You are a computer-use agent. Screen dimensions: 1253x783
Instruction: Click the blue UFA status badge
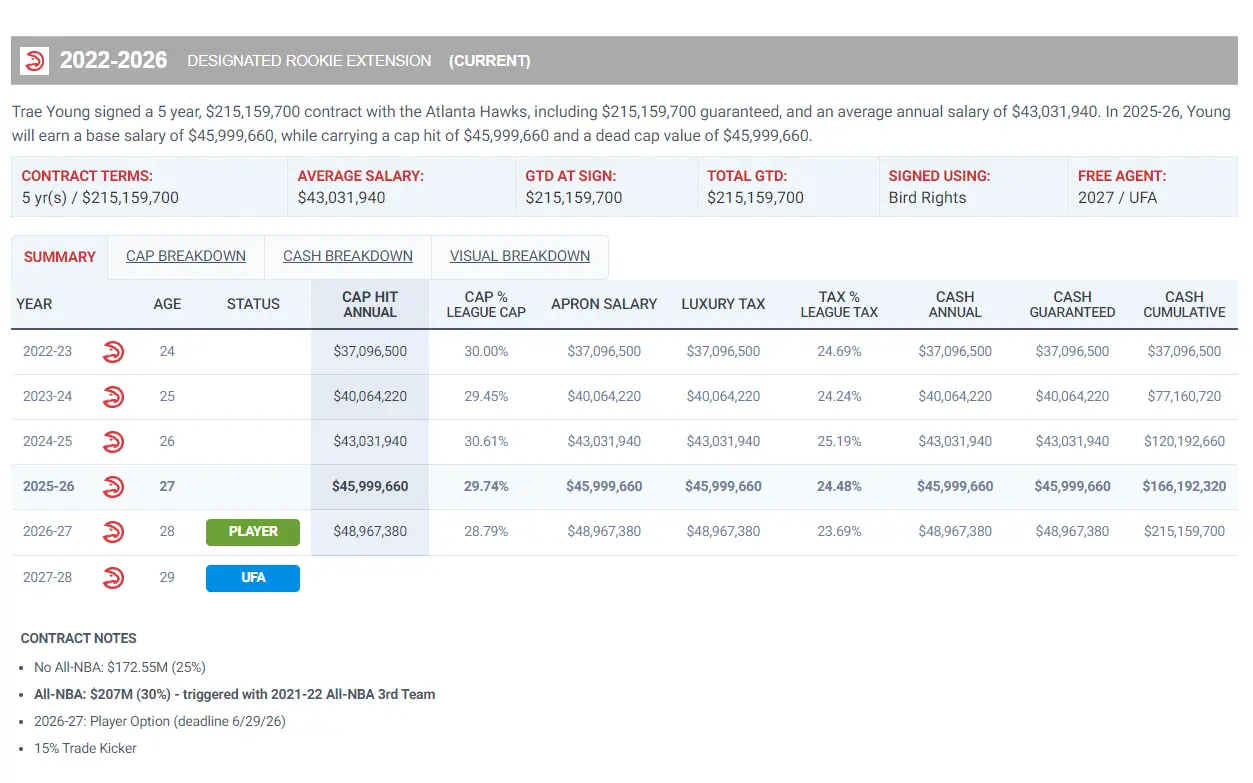253,578
